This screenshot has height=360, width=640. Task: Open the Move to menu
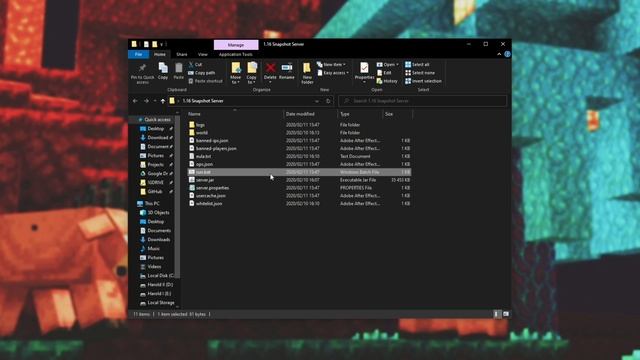pyautogui.click(x=236, y=73)
